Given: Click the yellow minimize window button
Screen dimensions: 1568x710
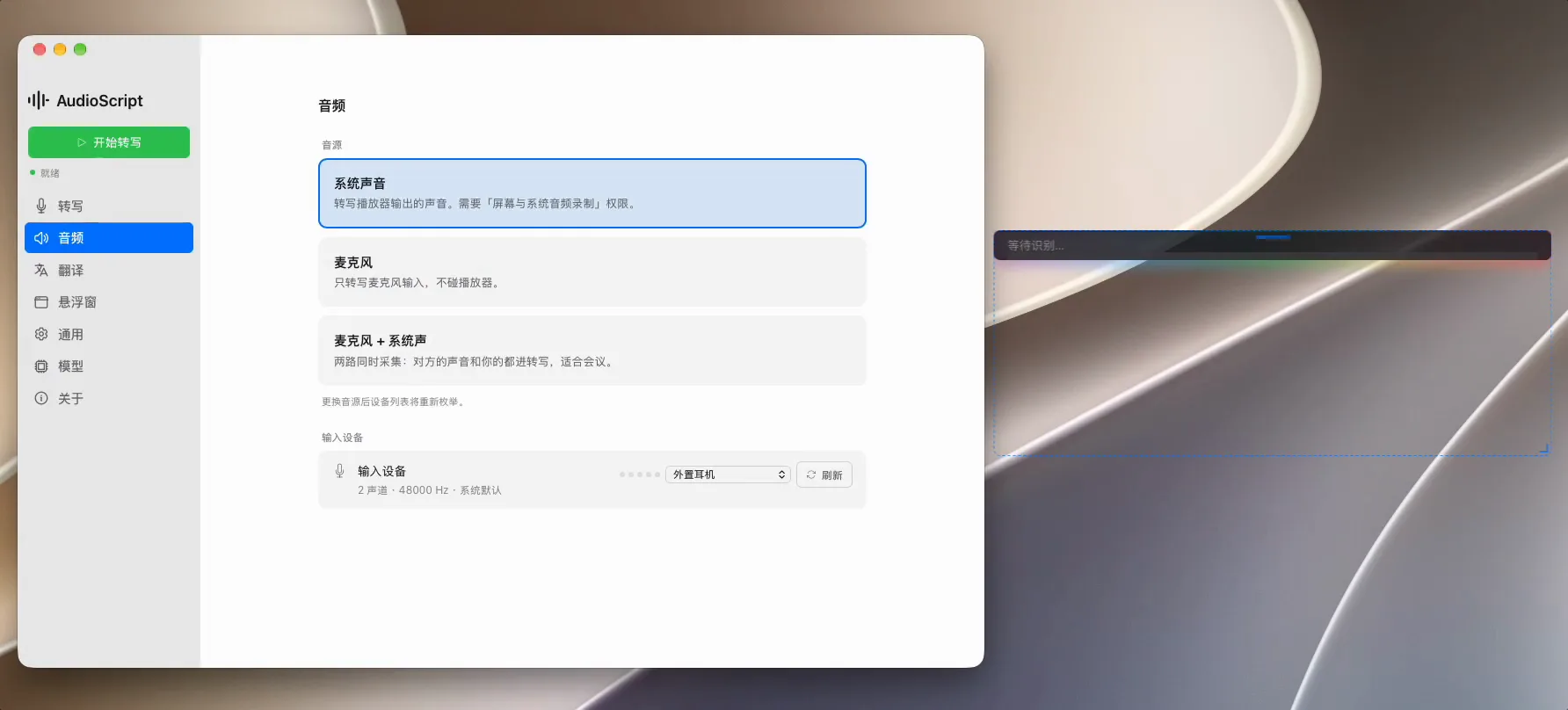Looking at the screenshot, I should pos(60,49).
